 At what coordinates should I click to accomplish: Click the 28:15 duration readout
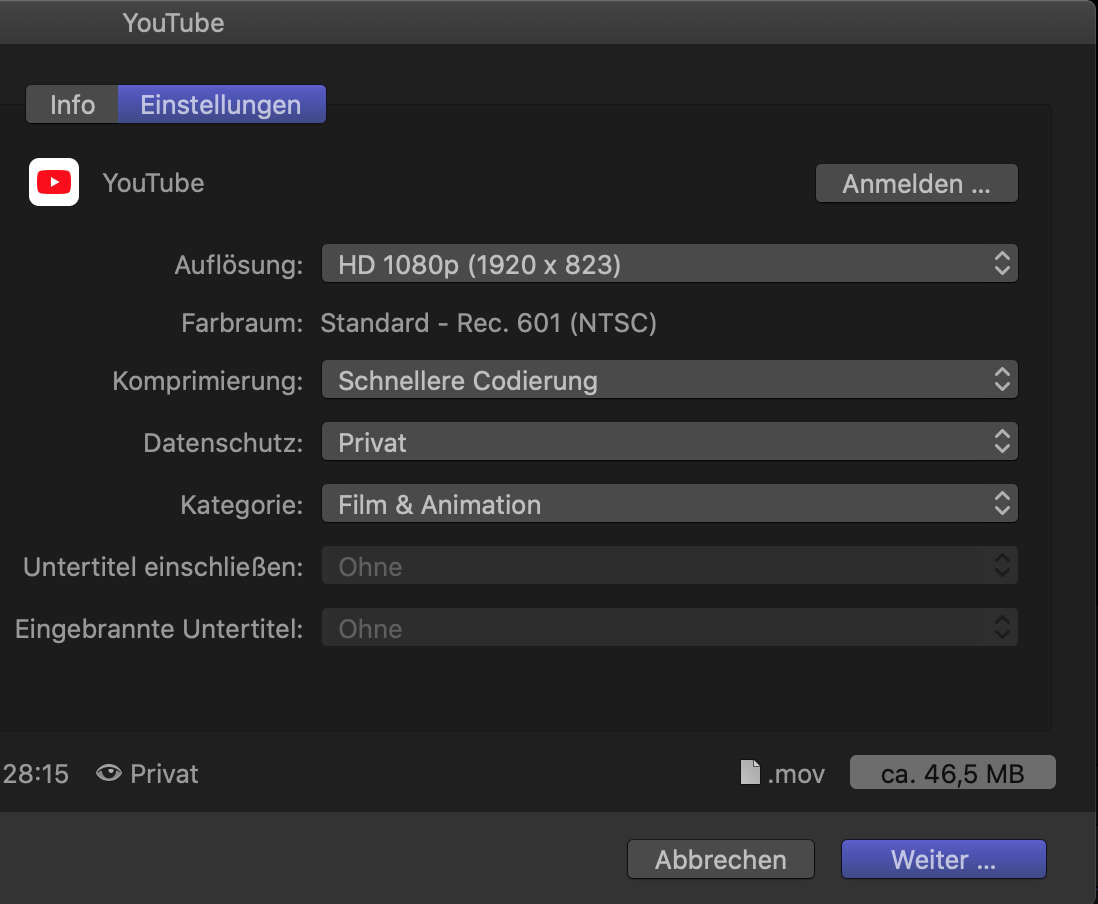[36, 774]
